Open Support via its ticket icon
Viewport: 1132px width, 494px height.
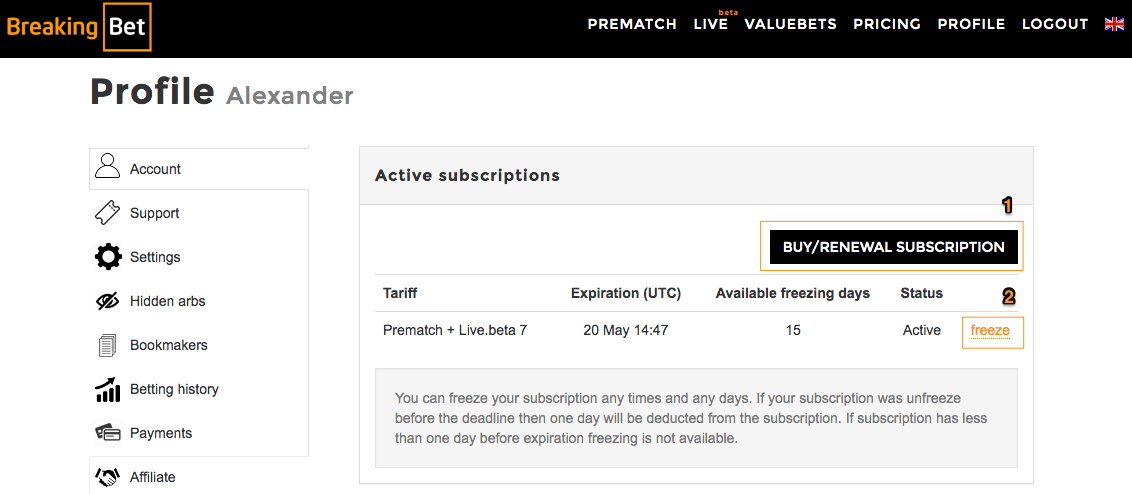click(108, 213)
